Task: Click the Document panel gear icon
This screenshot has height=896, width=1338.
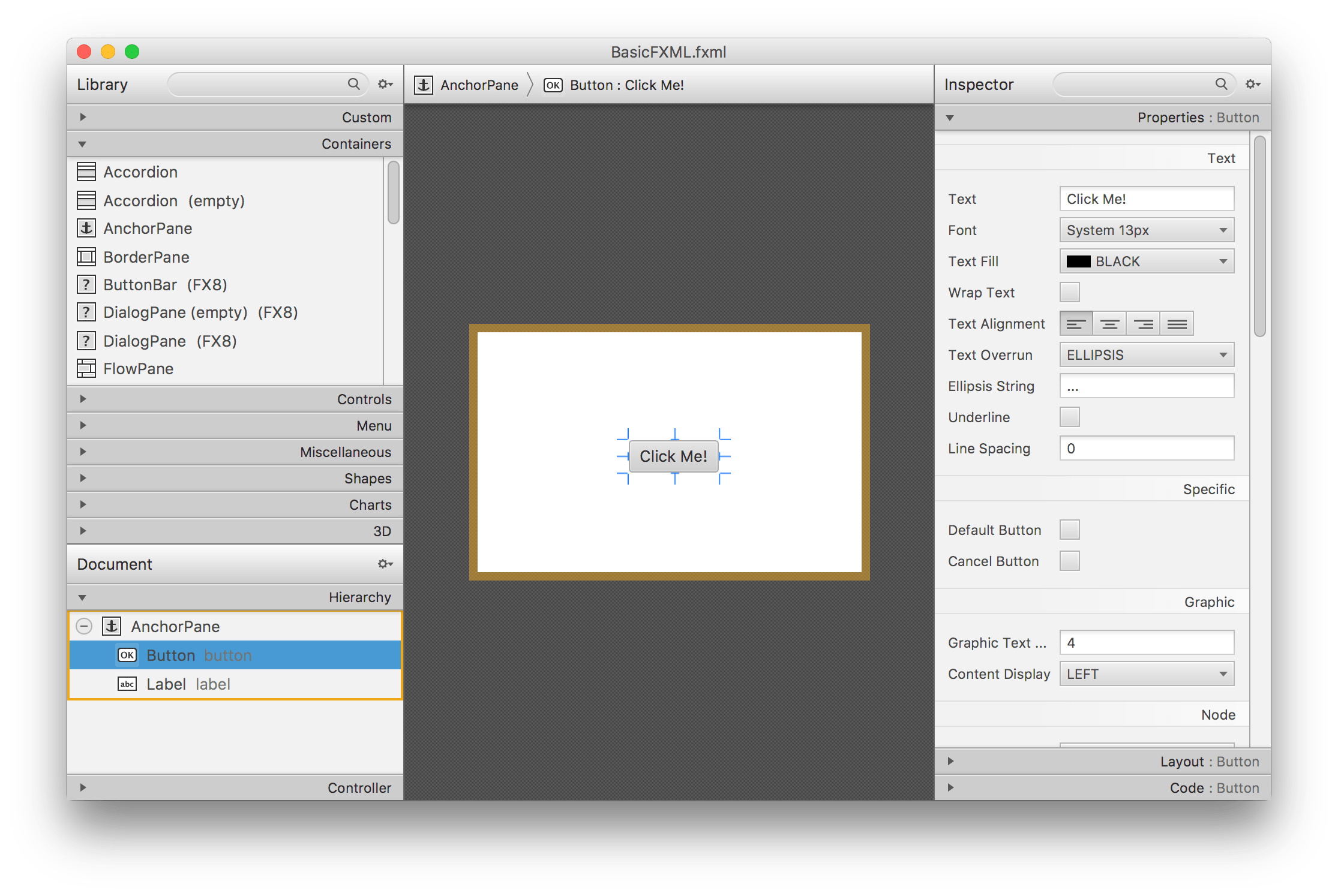Action: click(385, 564)
